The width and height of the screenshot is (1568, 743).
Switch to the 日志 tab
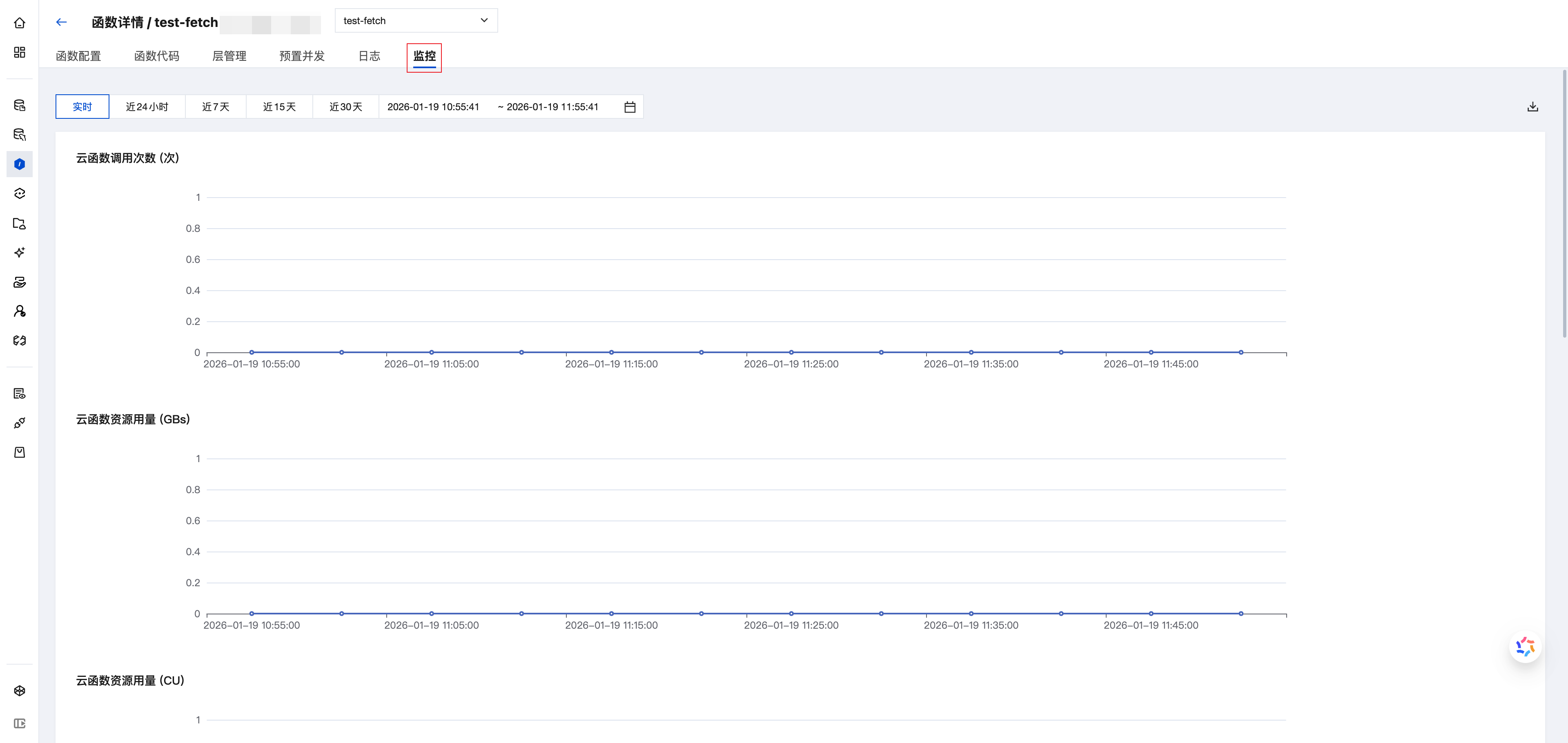pos(369,56)
